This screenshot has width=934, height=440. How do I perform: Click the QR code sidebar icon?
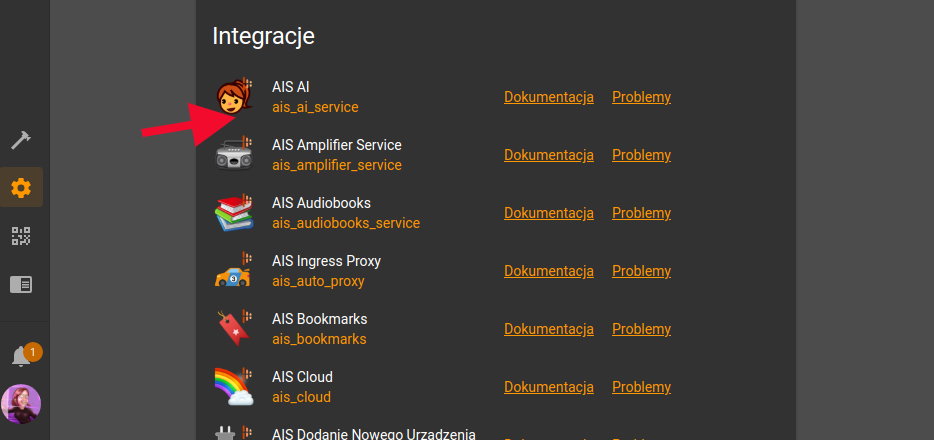point(21,236)
